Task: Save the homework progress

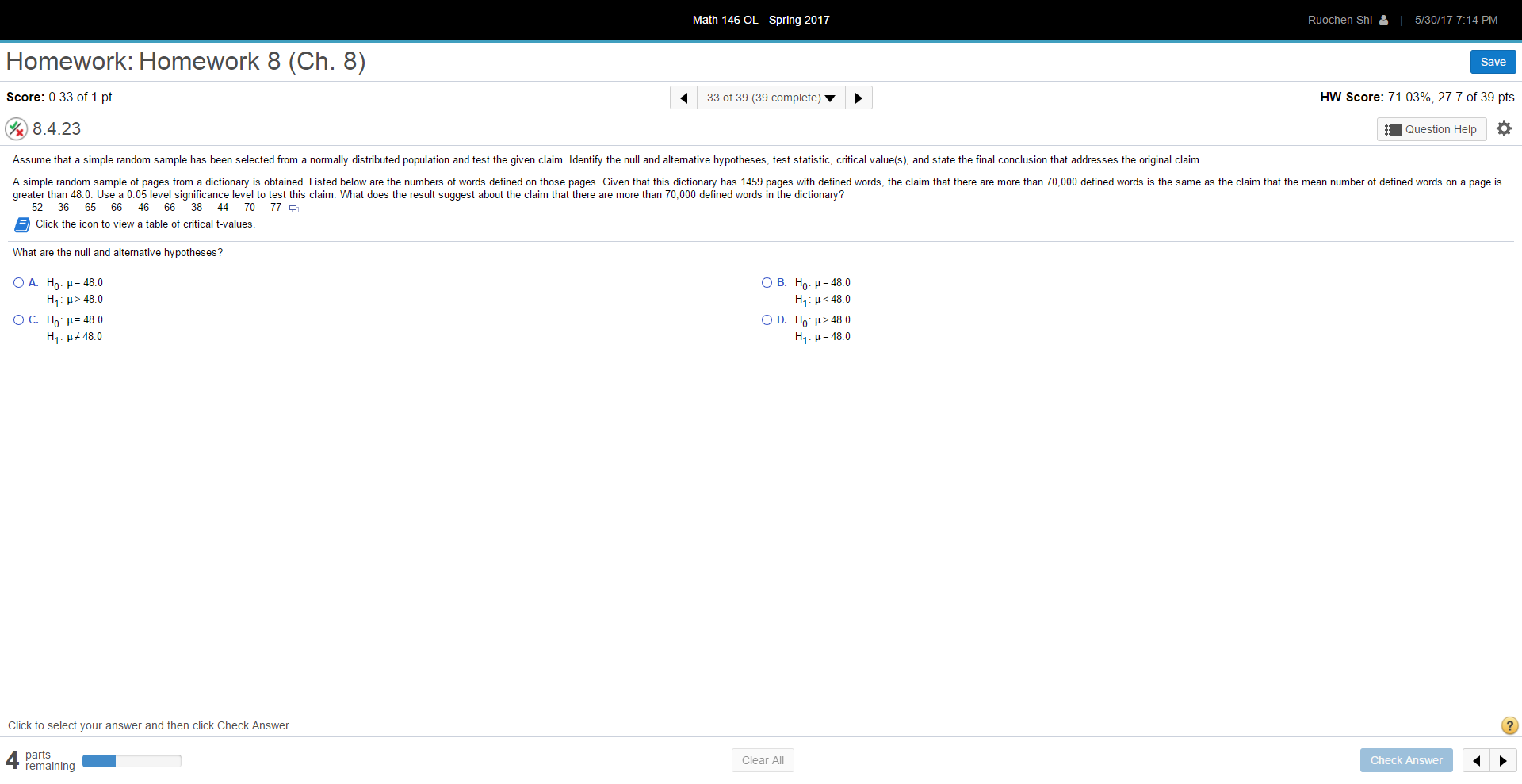Action: [x=1493, y=61]
